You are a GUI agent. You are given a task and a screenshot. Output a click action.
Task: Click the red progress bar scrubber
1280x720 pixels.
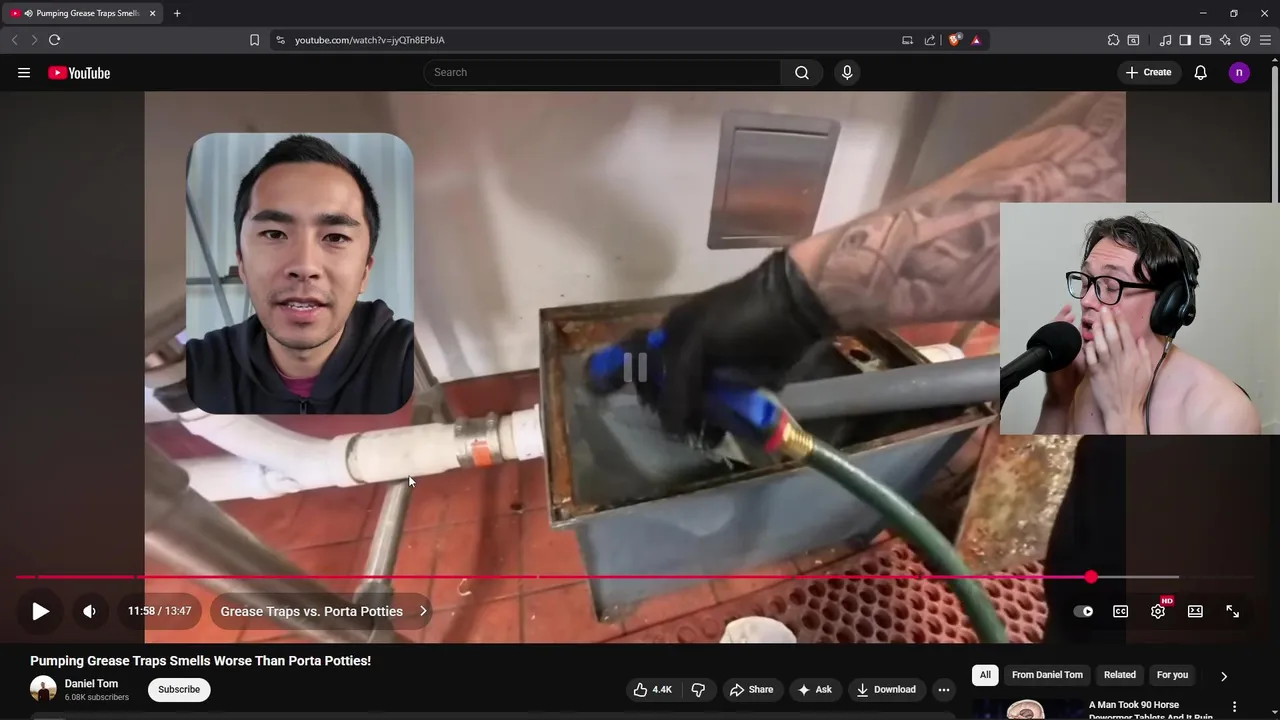tap(1091, 577)
